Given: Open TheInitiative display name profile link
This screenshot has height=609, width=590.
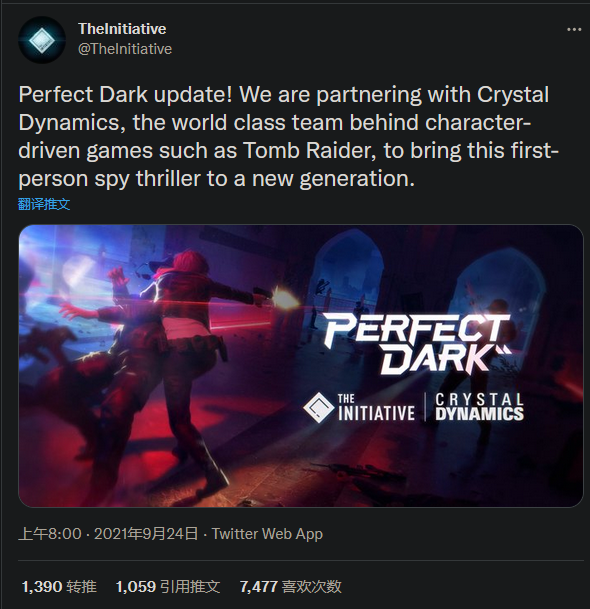Looking at the screenshot, I should [122, 29].
